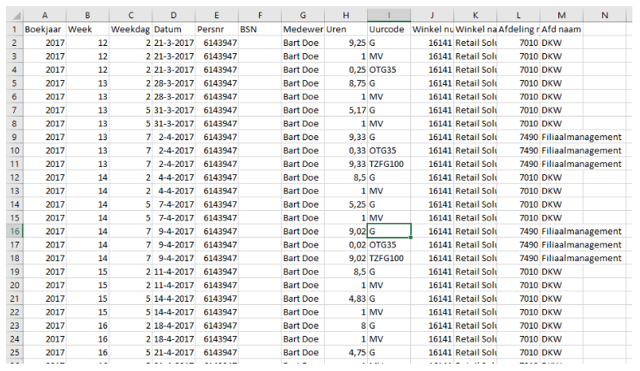
Task: Click date 31-3-2017 in row 7
Action: [173, 110]
